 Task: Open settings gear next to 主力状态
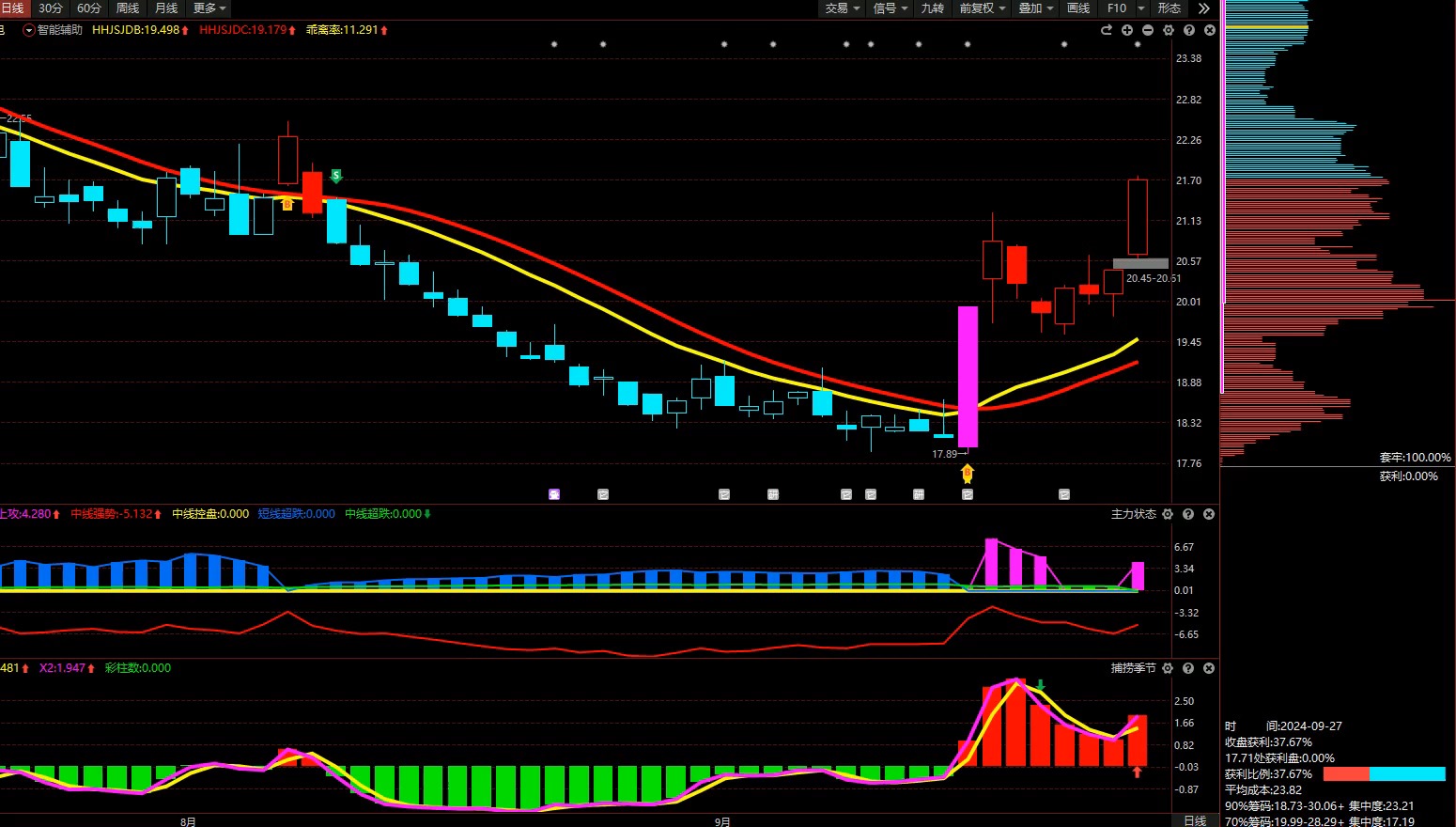tap(1168, 514)
